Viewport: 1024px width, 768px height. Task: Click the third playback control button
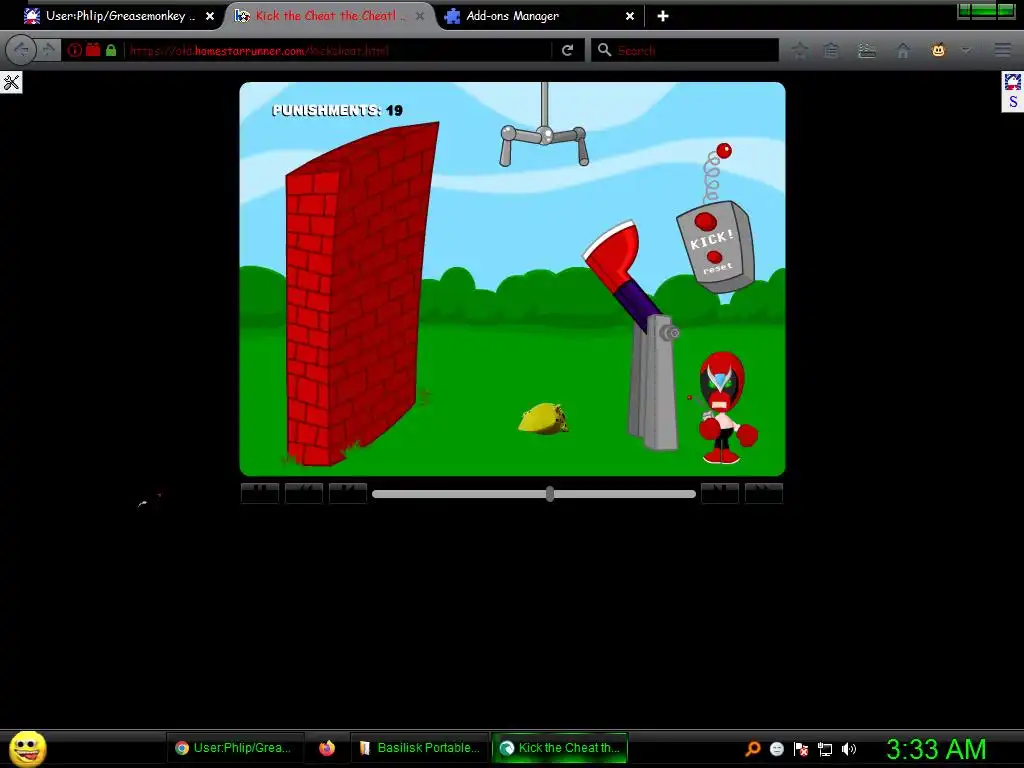(x=347, y=493)
